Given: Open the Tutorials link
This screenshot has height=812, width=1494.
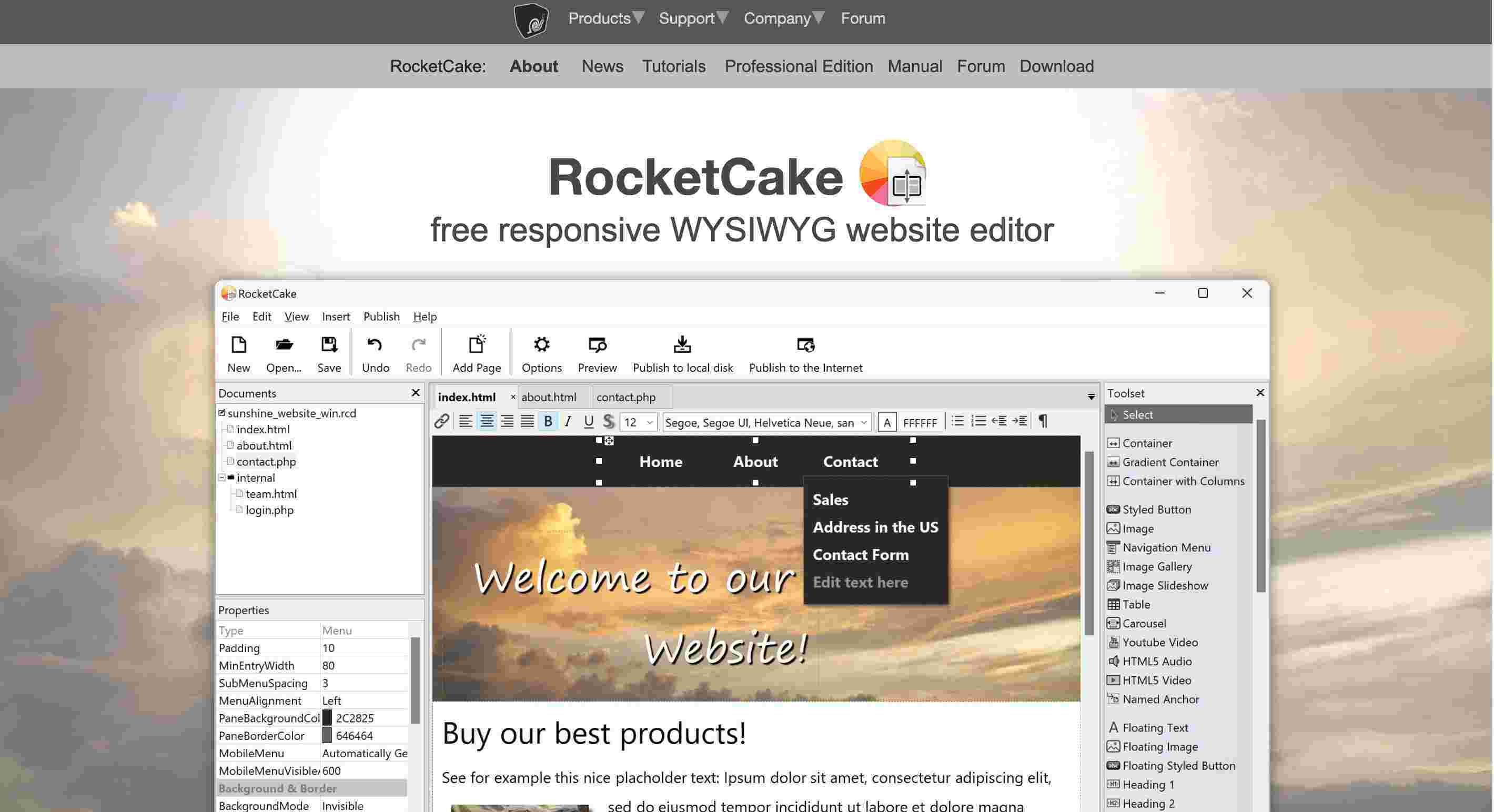Looking at the screenshot, I should [673, 66].
